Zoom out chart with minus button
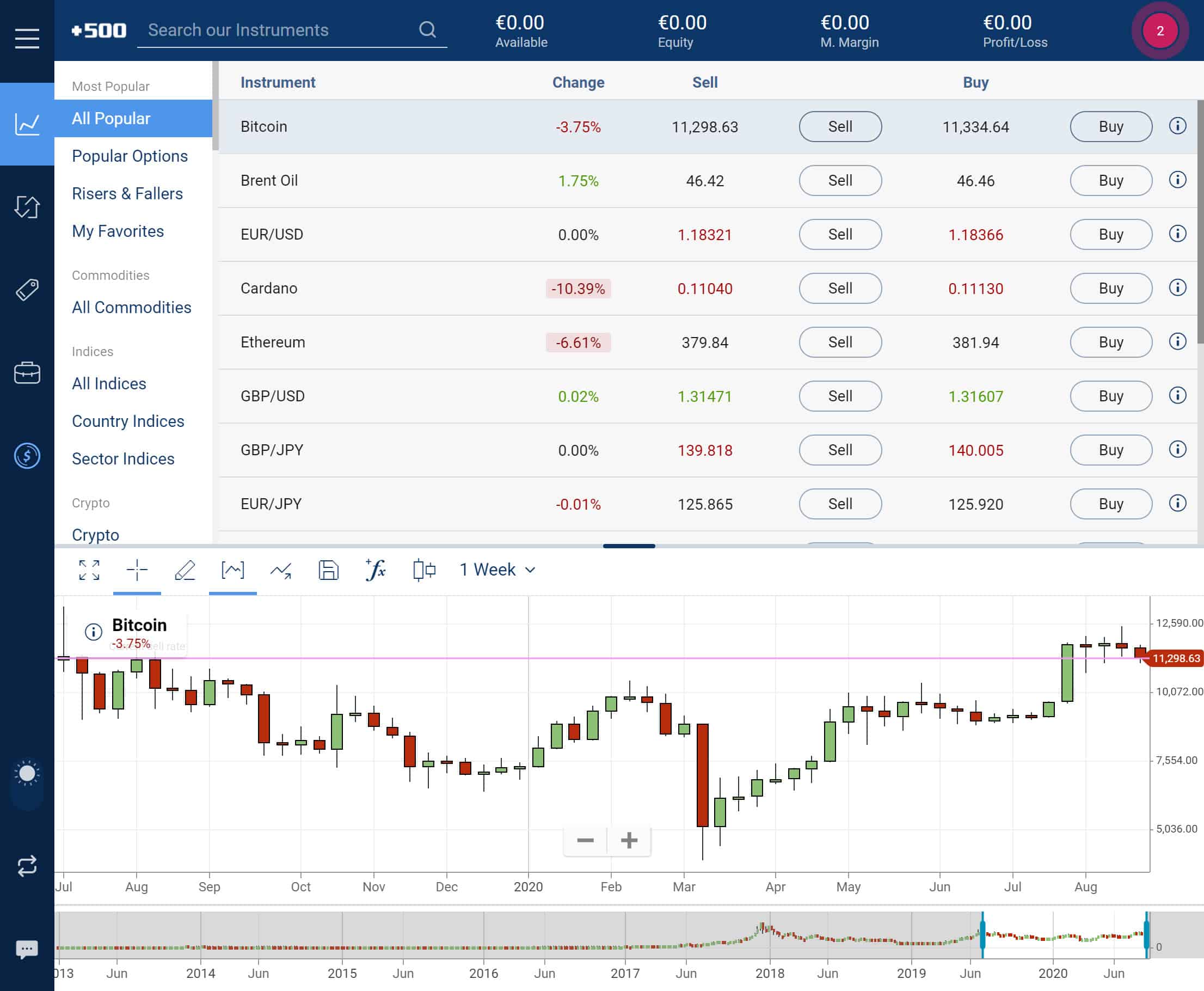Image resolution: width=1204 pixels, height=991 pixels. click(585, 840)
